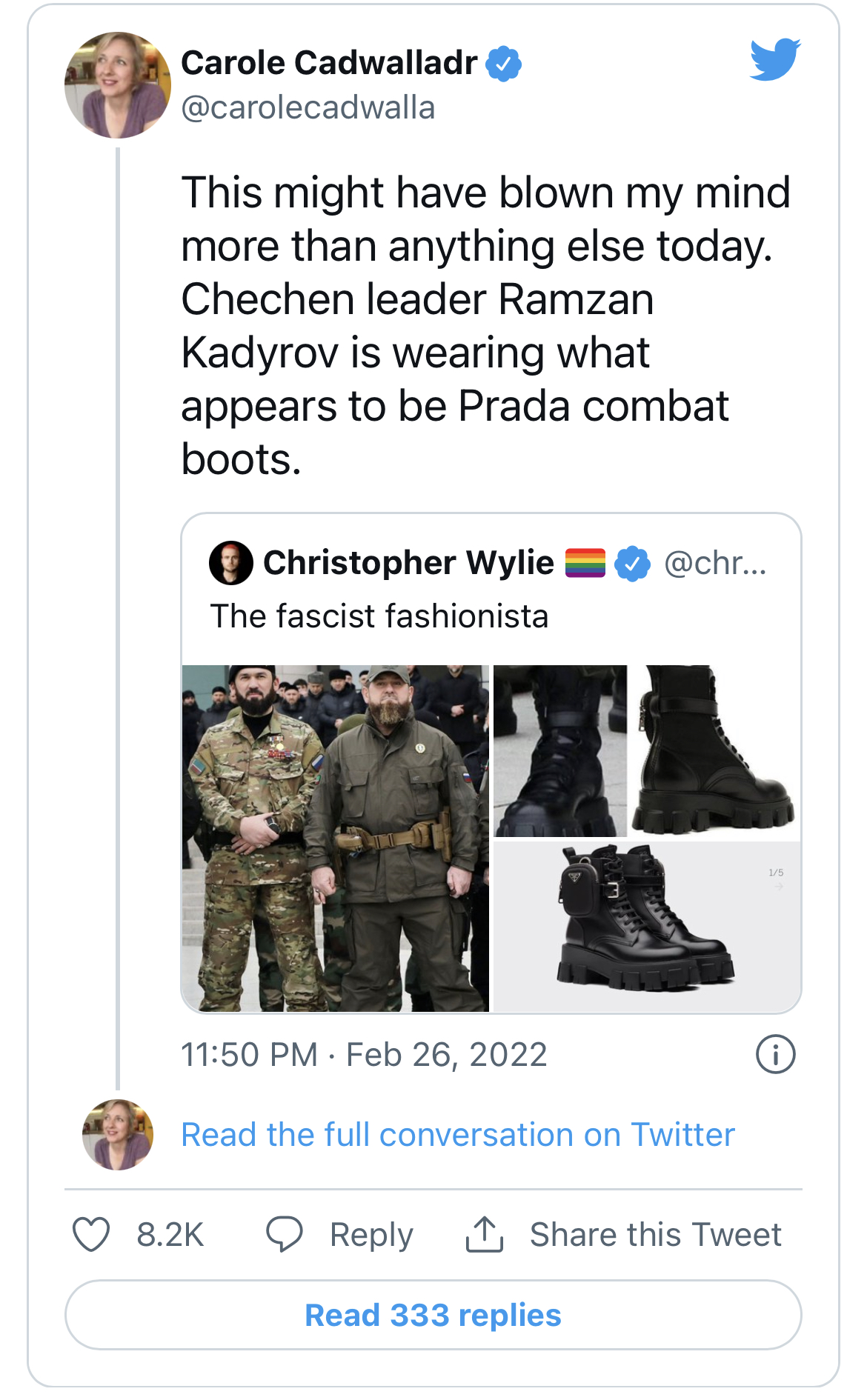Click the @carolecadwalla handle
This screenshot has width=867, height=1400.
point(308,108)
